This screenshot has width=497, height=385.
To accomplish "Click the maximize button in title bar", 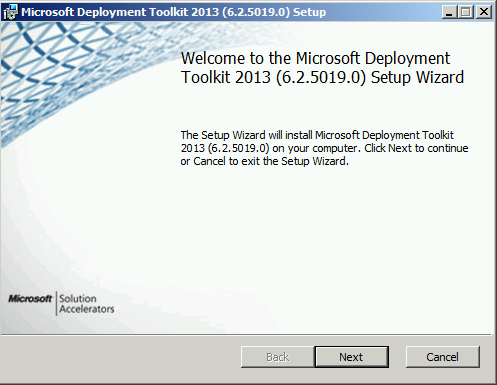I will [466, 12].
